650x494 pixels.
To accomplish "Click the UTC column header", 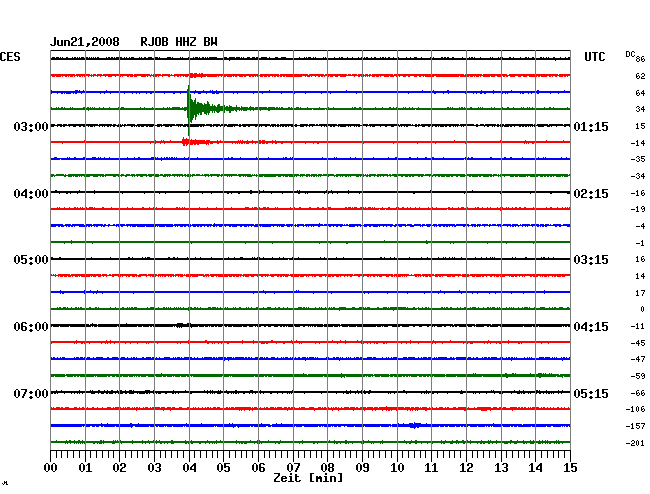I will click(594, 57).
